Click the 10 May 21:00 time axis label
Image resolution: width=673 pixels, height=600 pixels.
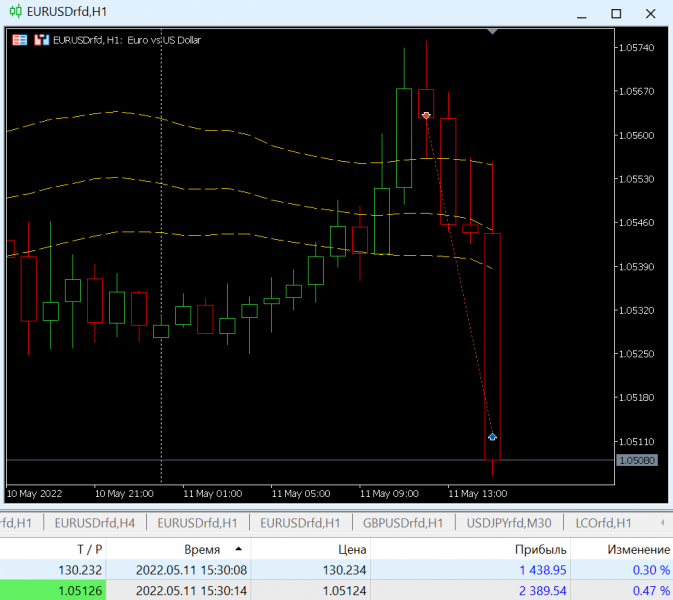pyautogui.click(x=124, y=494)
